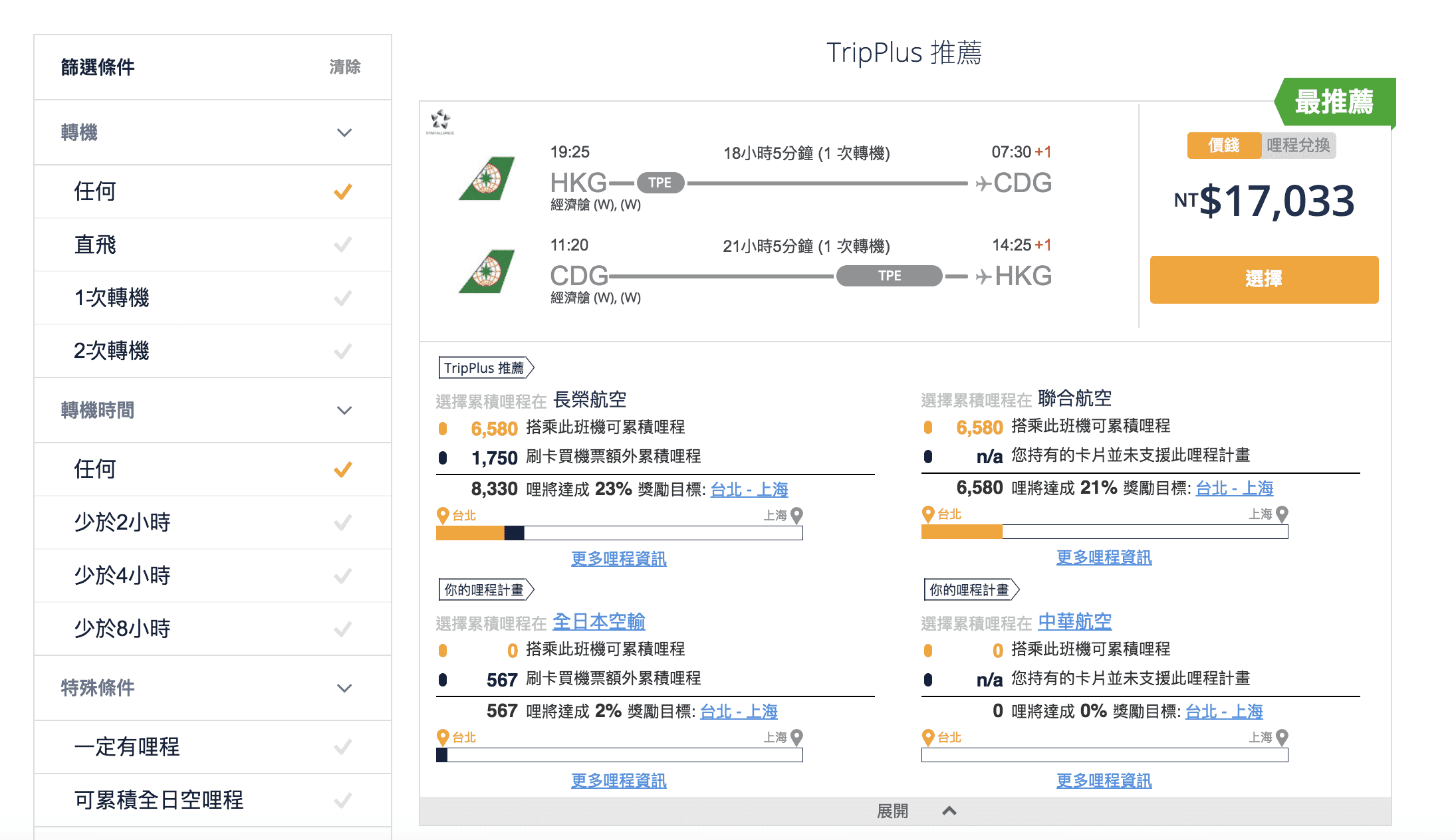Image resolution: width=1456 pixels, height=840 pixels.
Task: Open 台北 - 上海 link under 長榮航空
Action: click(x=749, y=490)
